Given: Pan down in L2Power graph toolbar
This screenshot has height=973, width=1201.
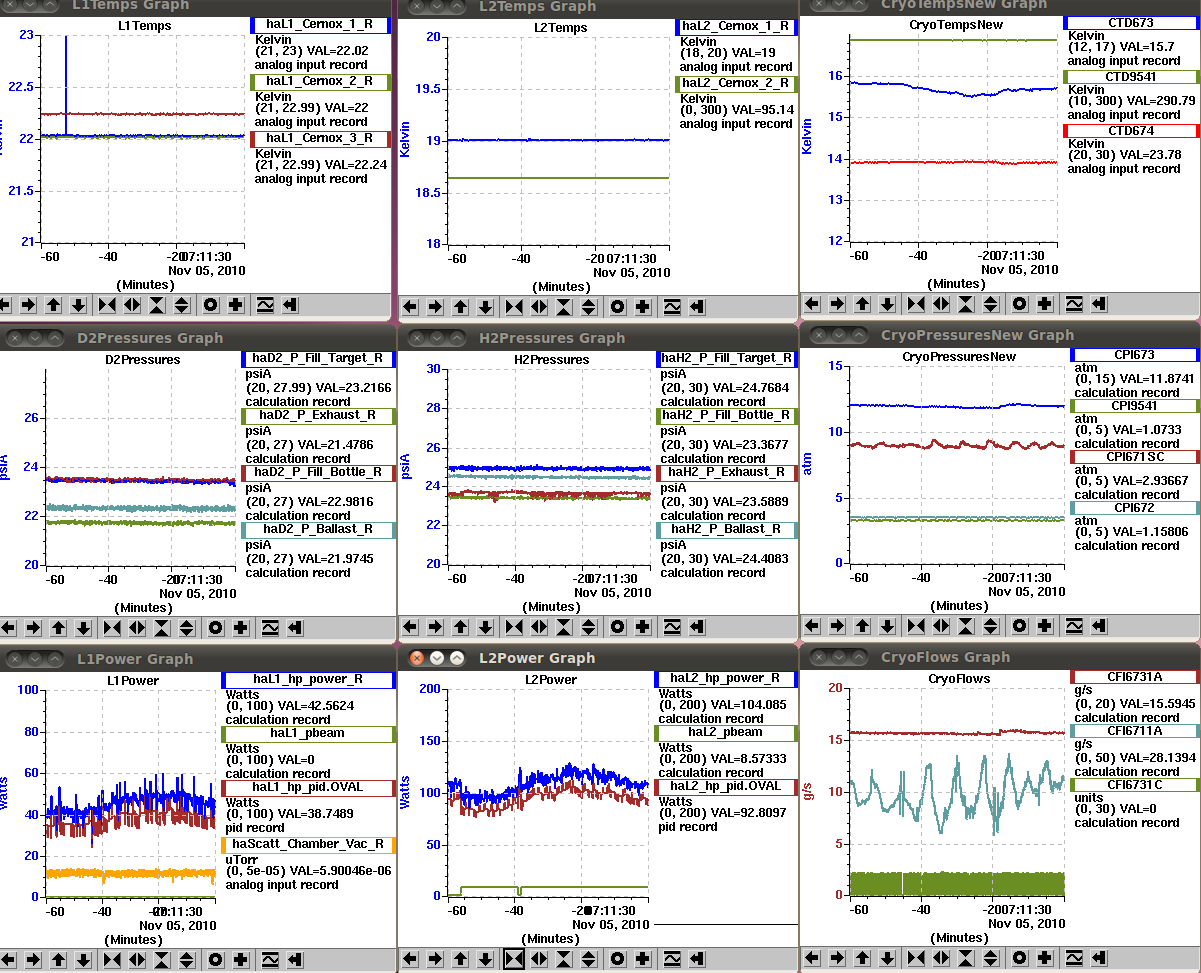Looking at the screenshot, I should click(x=486, y=959).
